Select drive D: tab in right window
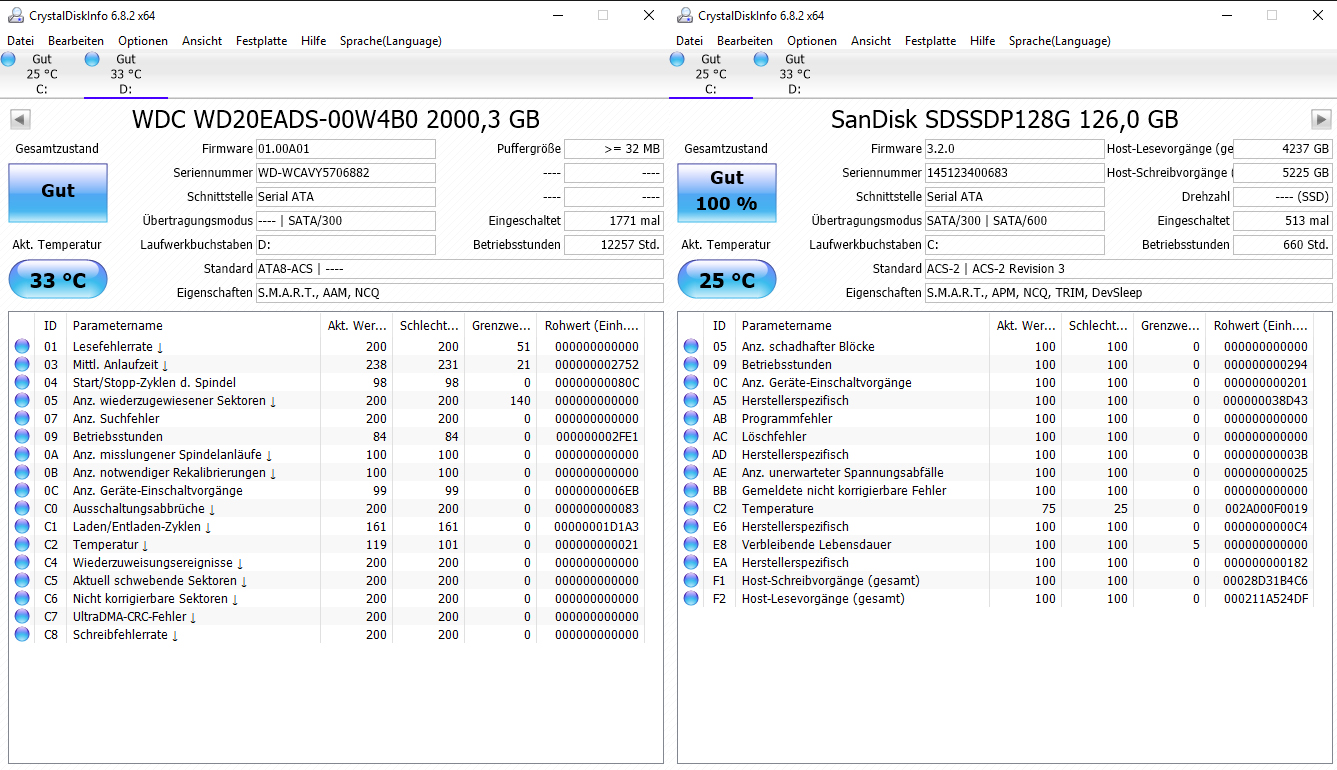Viewport: 1337px width, 770px height. coord(794,74)
